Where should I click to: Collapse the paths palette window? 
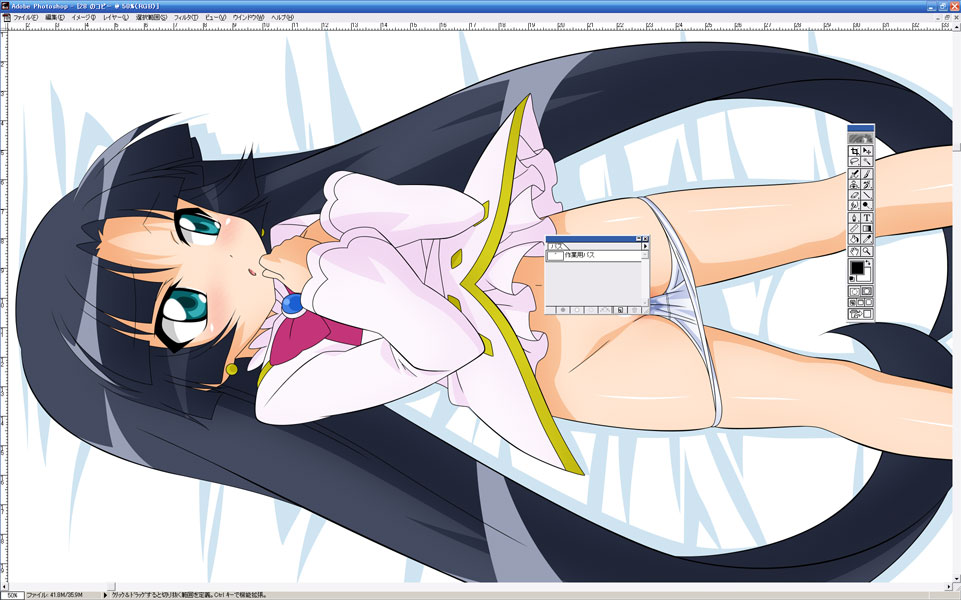tap(639, 238)
